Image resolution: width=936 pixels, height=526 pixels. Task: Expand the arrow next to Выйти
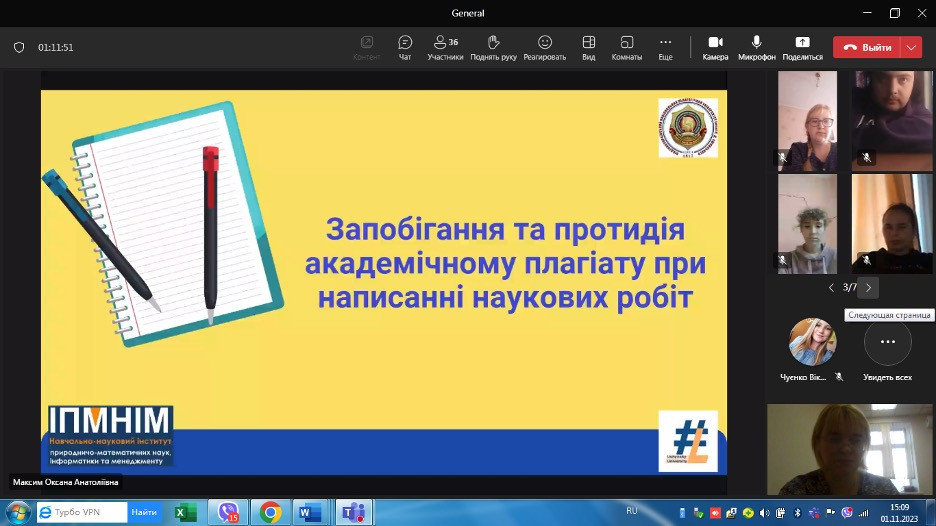911,47
